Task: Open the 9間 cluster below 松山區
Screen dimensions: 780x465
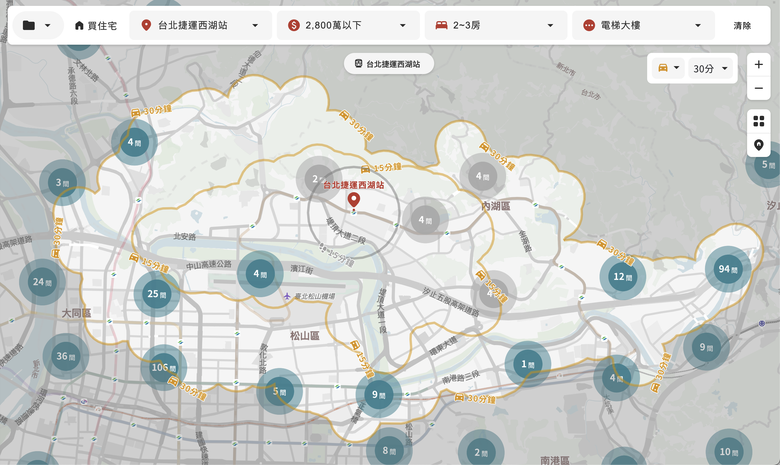Action: (x=379, y=395)
